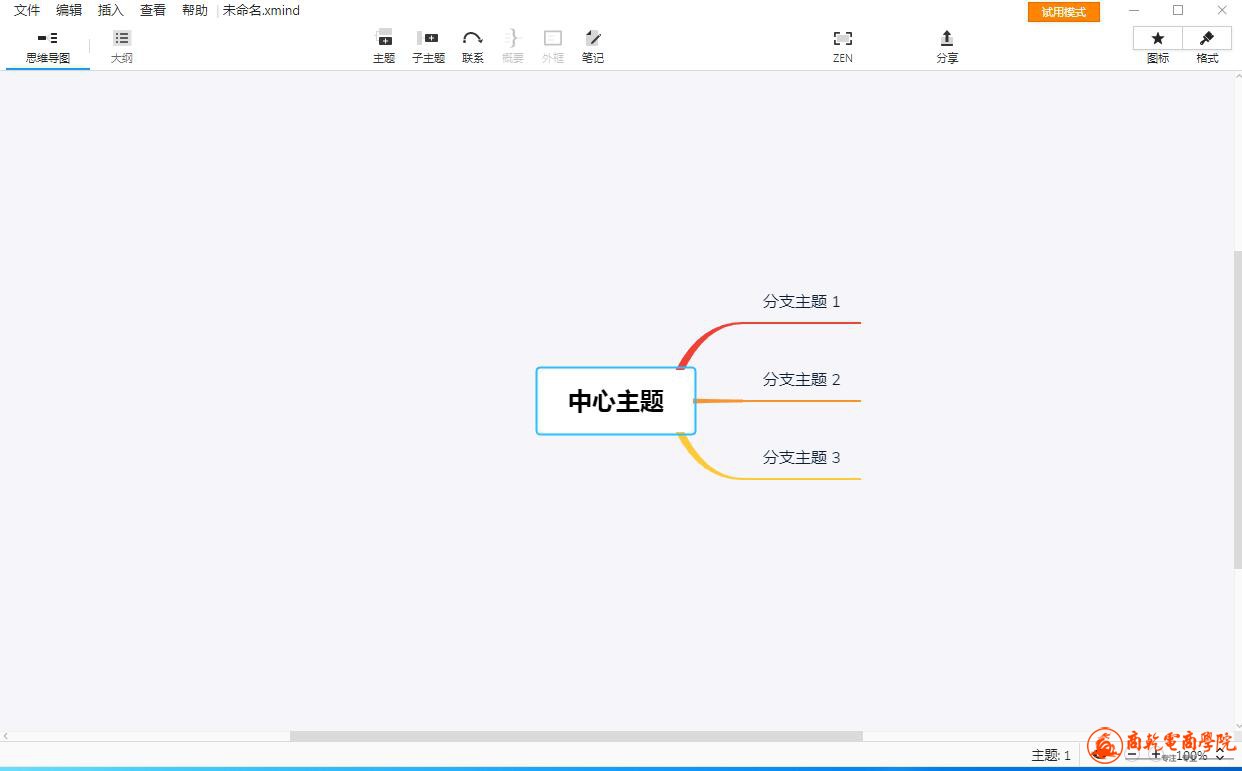Viewport: 1242px width, 771px height.
Task: Open the 文件 menu
Action: 27,11
